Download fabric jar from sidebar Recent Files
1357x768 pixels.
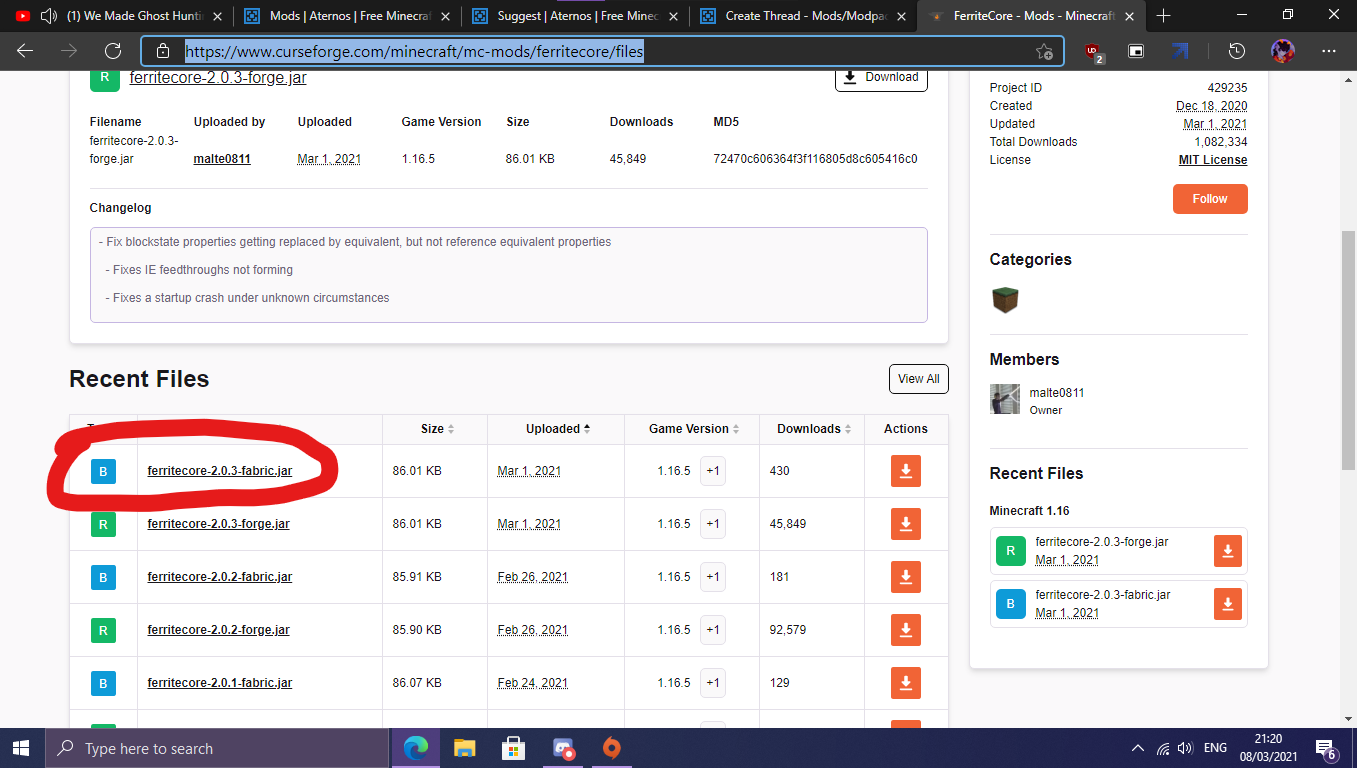(x=1227, y=604)
